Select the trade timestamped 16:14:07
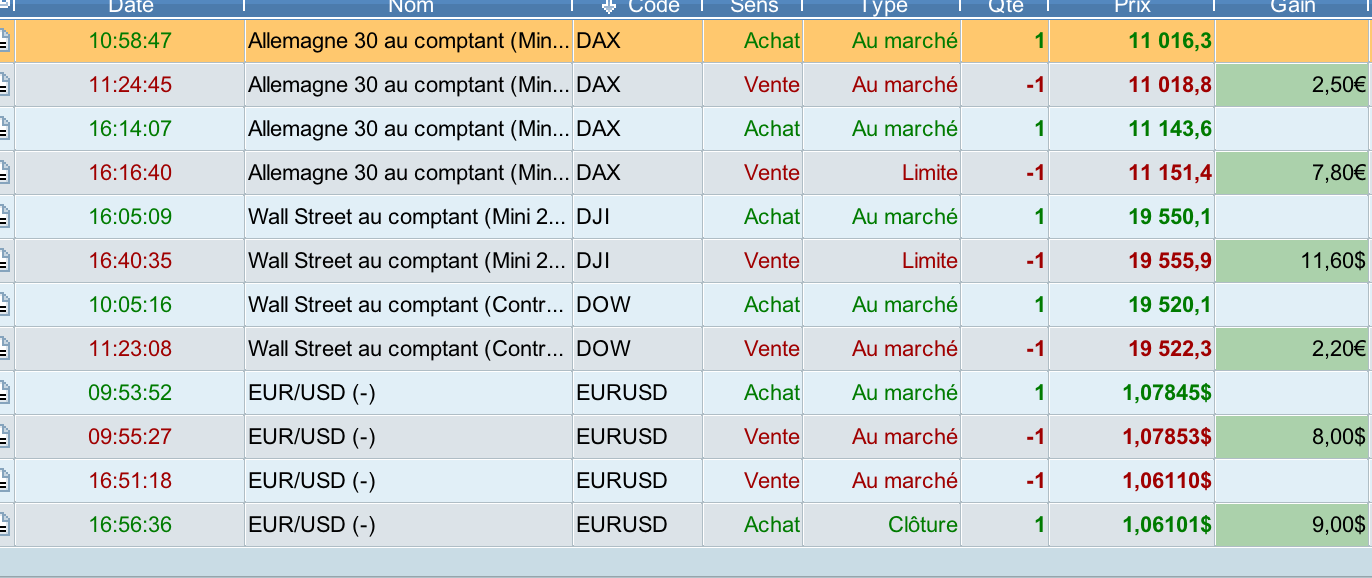The height and width of the screenshot is (578, 1372). pyautogui.click(x=686, y=129)
